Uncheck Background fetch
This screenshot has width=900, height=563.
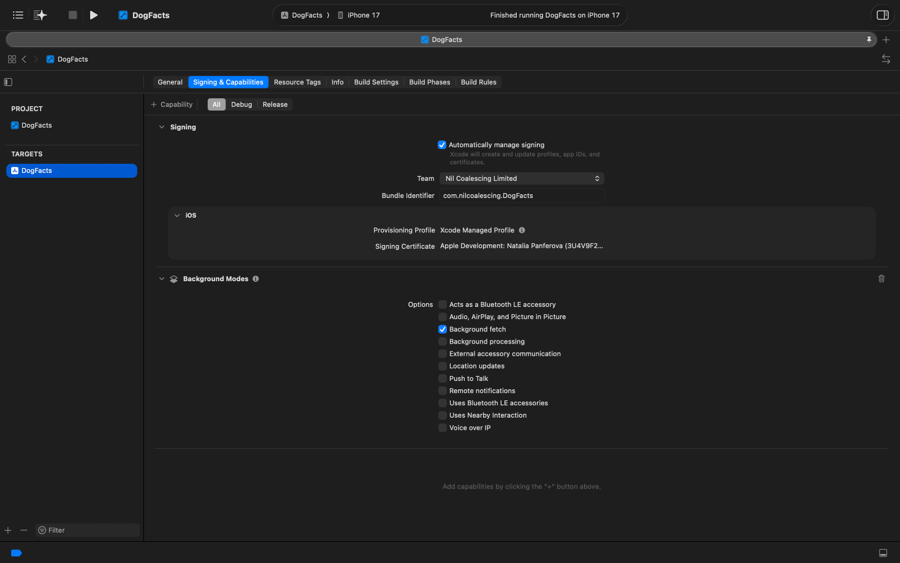coord(443,329)
